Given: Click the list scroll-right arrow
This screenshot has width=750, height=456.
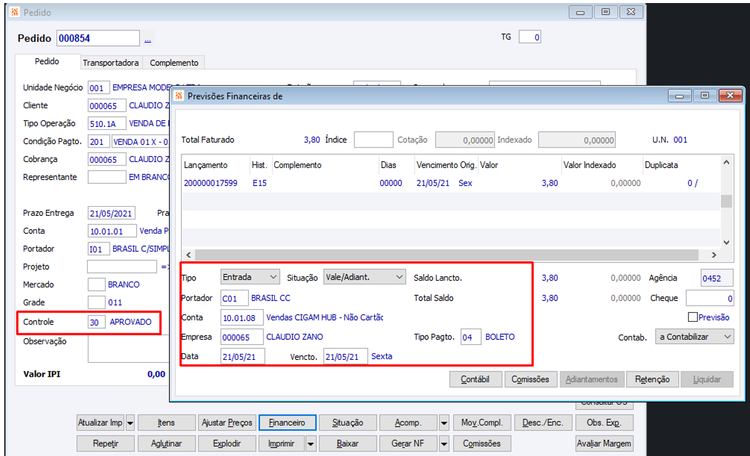Looking at the screenshot, I should (x=714, y=255).
